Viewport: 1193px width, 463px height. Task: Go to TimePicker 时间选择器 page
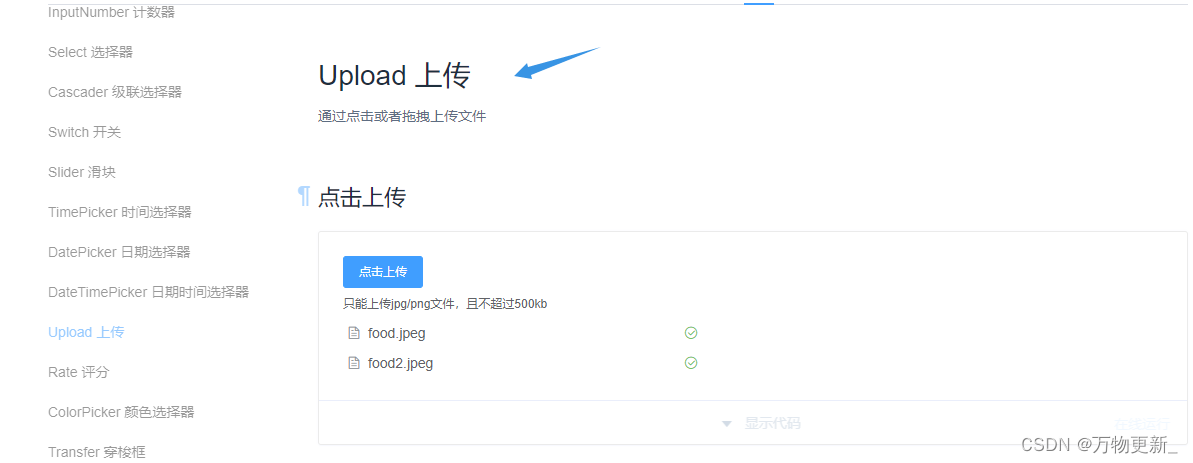point(119,212)
